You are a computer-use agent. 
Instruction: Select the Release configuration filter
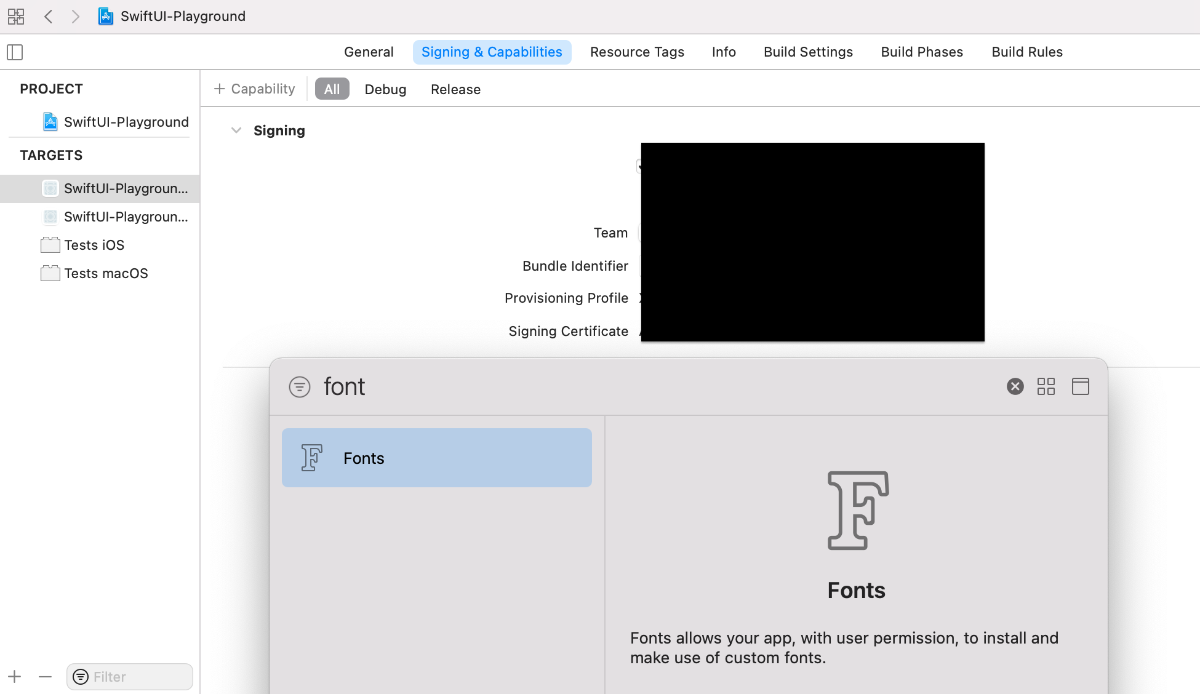456,89
